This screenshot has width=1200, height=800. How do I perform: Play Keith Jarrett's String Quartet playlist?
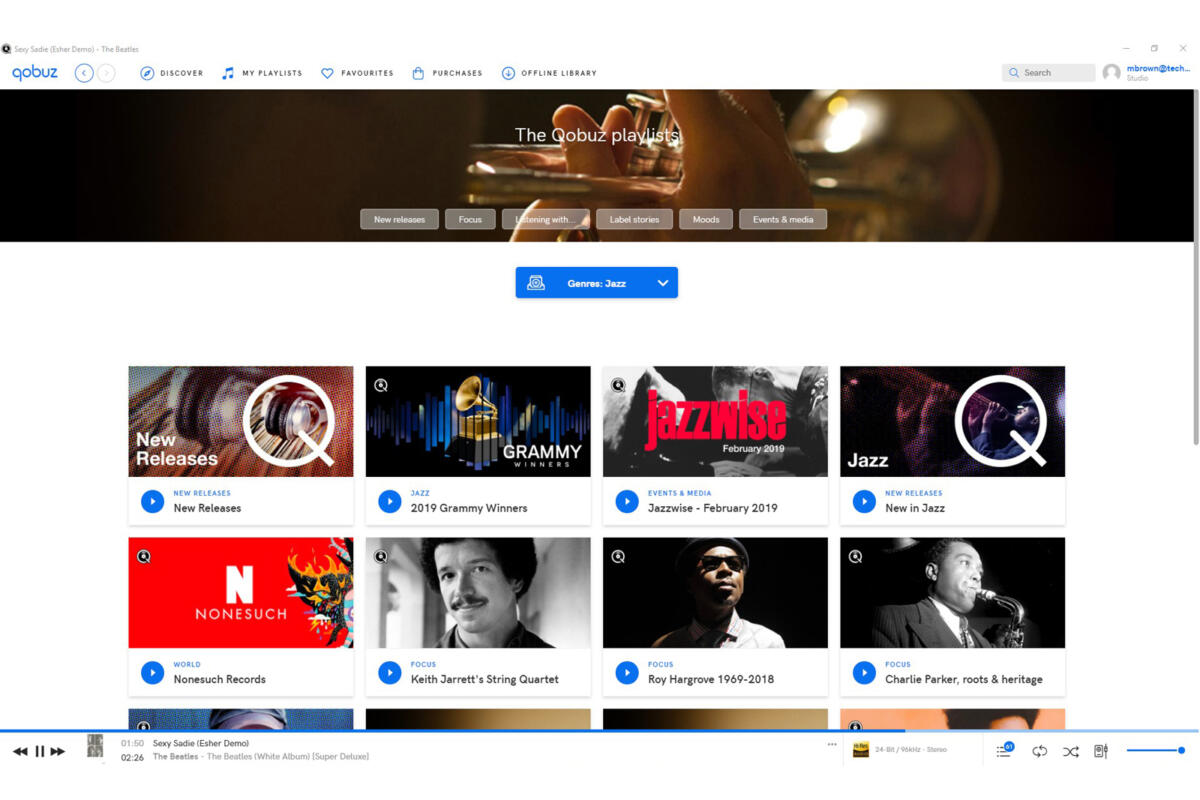pyautogui.click(x=390, y=672)
